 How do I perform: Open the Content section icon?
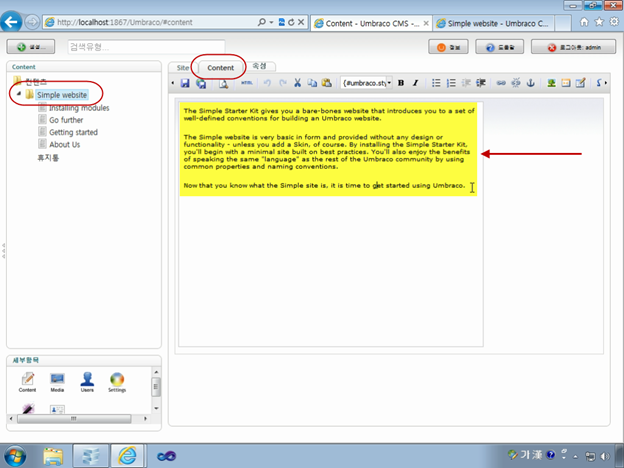[x=27, y=382]
